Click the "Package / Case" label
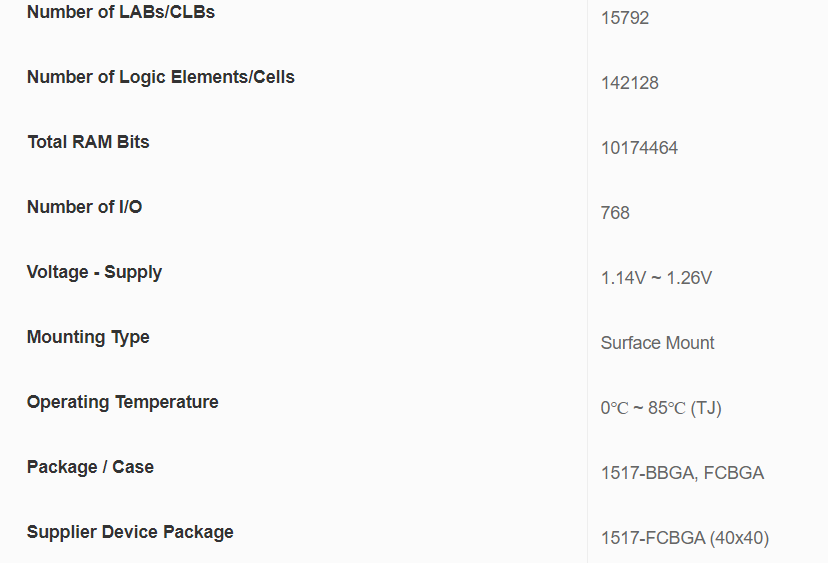The image size is (828, 563). [x=90, y=467]
